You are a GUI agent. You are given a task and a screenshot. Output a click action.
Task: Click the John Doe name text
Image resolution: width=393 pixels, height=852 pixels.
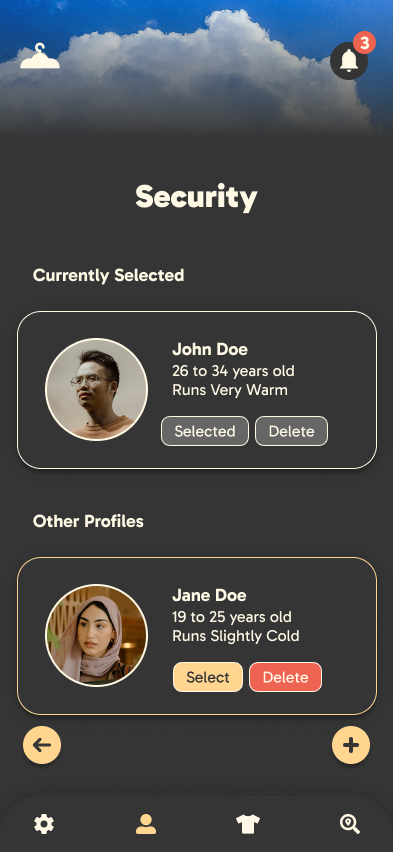[210, 349]
